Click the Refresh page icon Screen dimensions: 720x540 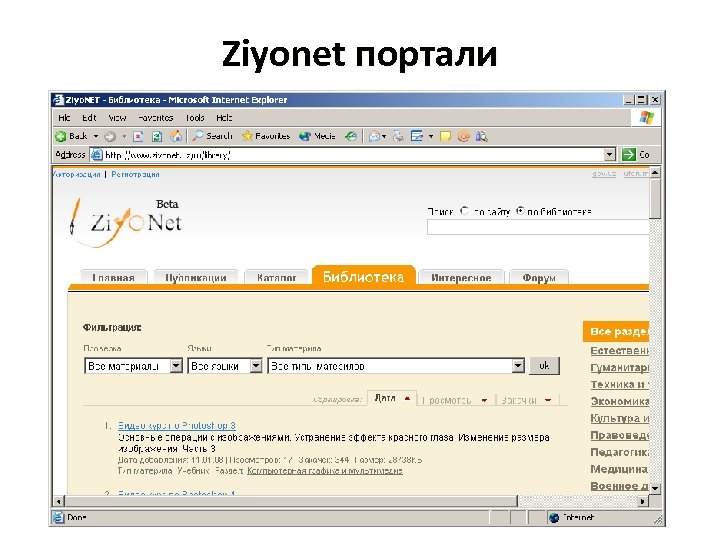click(x=157, y=136)
